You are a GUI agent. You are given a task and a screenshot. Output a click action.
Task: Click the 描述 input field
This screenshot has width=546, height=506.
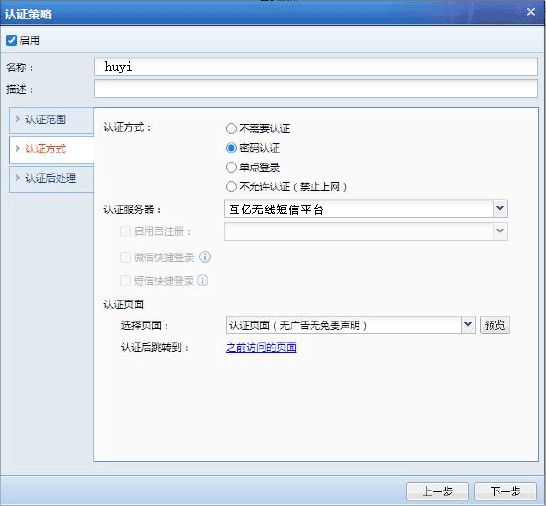coord(316,89)
